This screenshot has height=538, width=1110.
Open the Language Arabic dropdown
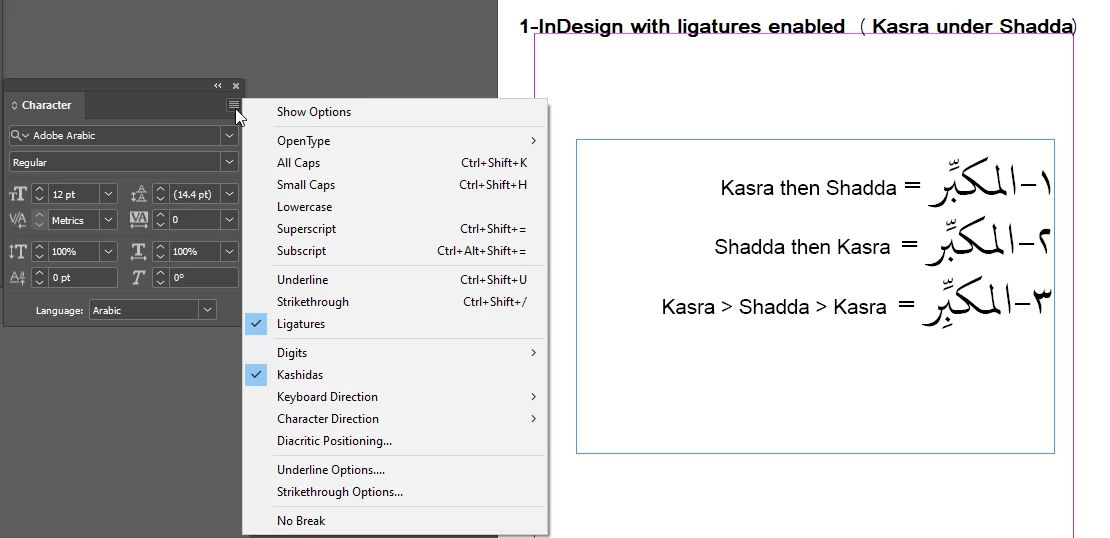[207, 310]
